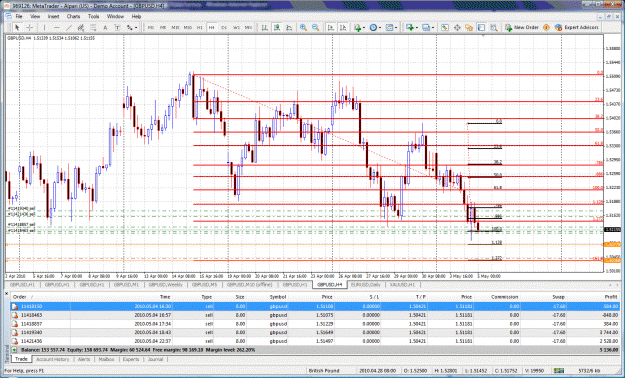
Task: Switch the chart to M15 timeframe
Action: click(x=175, y=28)
